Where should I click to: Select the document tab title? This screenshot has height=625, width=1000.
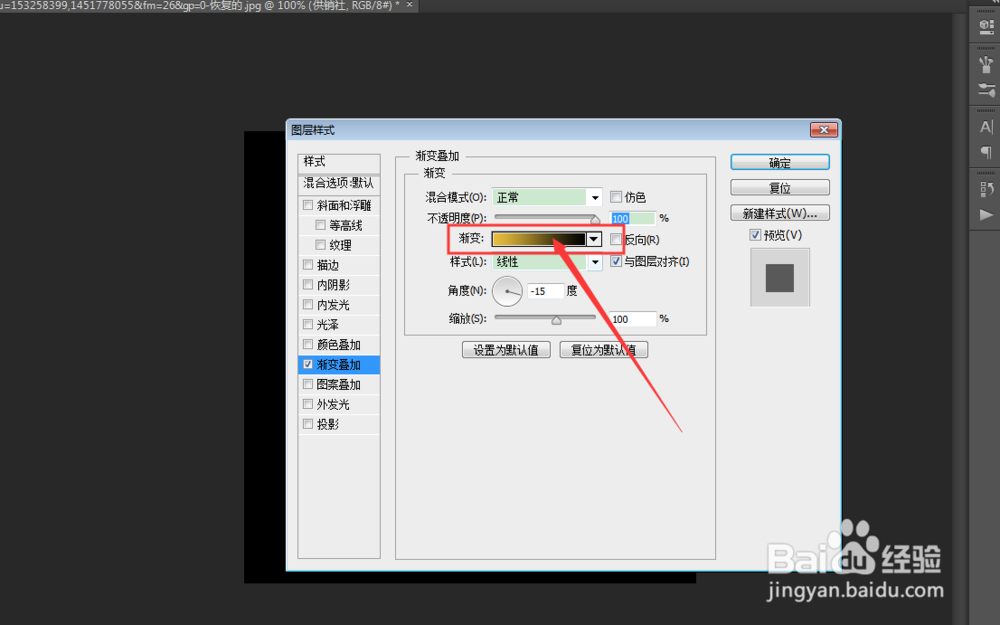200,5
